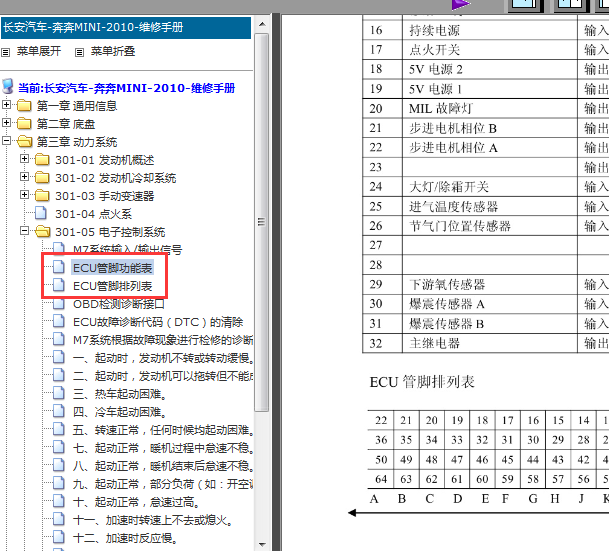Click the folder icon of 301-01 发动机概述
609x551 pixels.
point(42,159)
